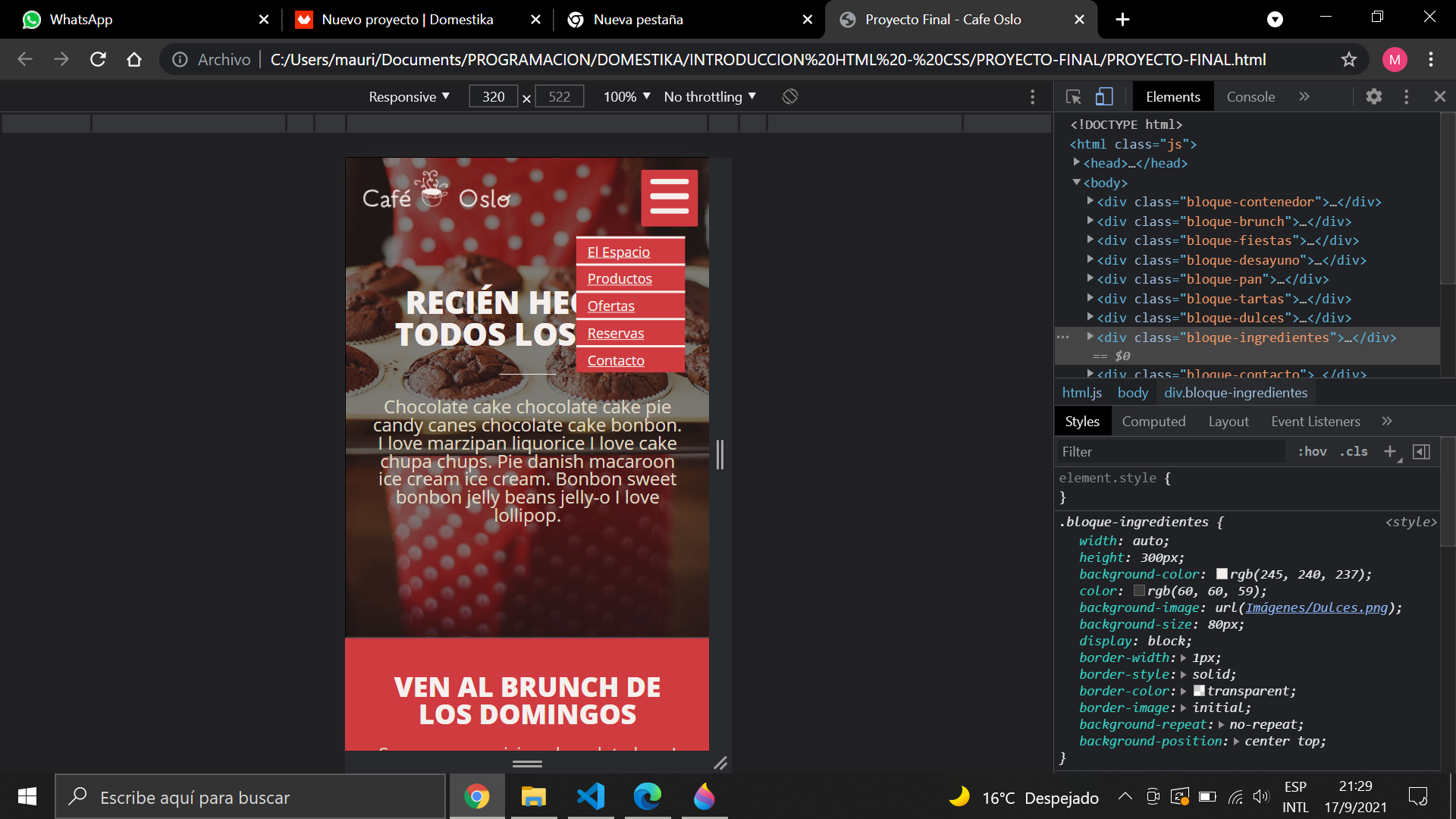The image size is (1456, 819).
Task: Switch to the Console tab
Action: coord(1250,97)
